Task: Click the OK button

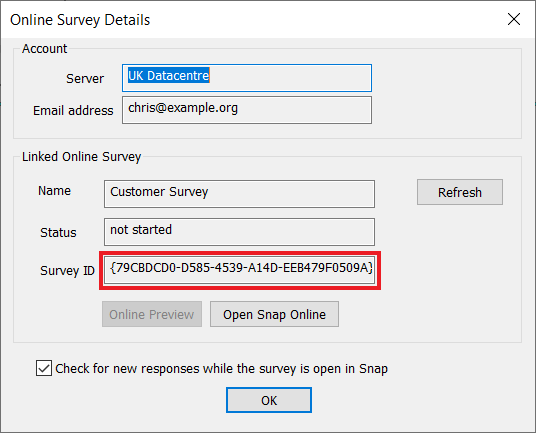Action: point(269,400)
